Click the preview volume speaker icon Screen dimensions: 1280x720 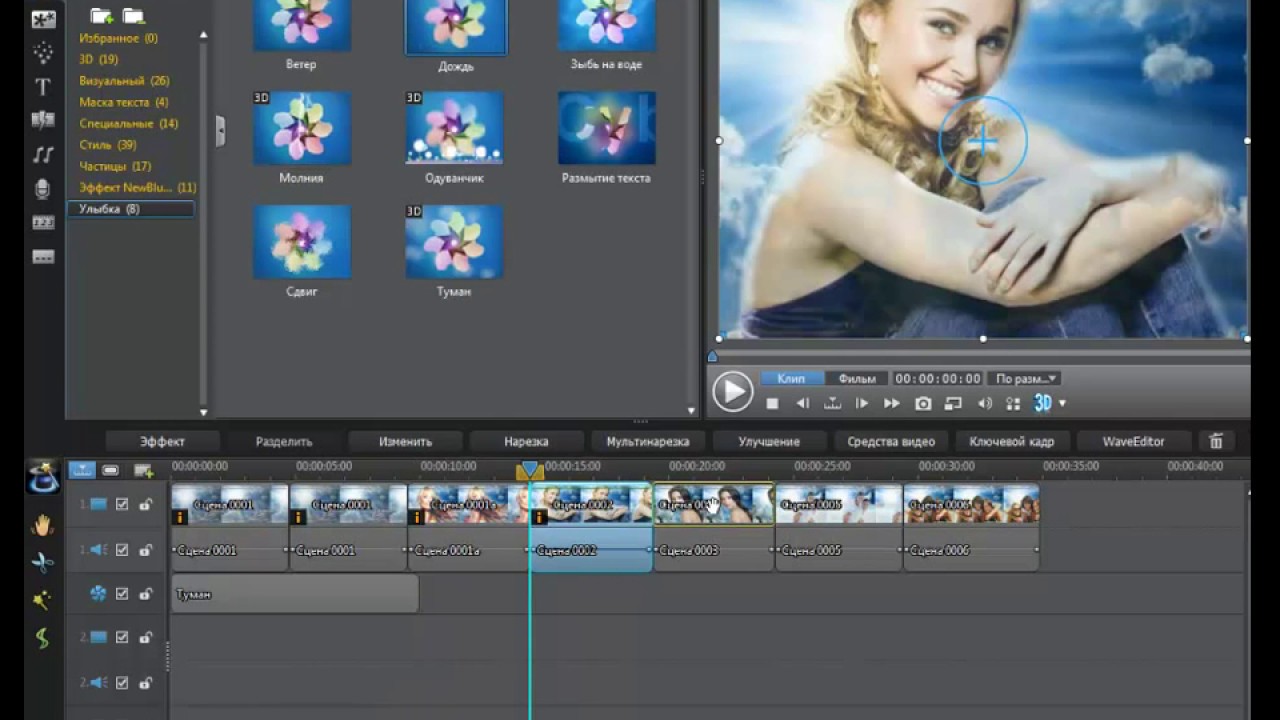(985, 403)
